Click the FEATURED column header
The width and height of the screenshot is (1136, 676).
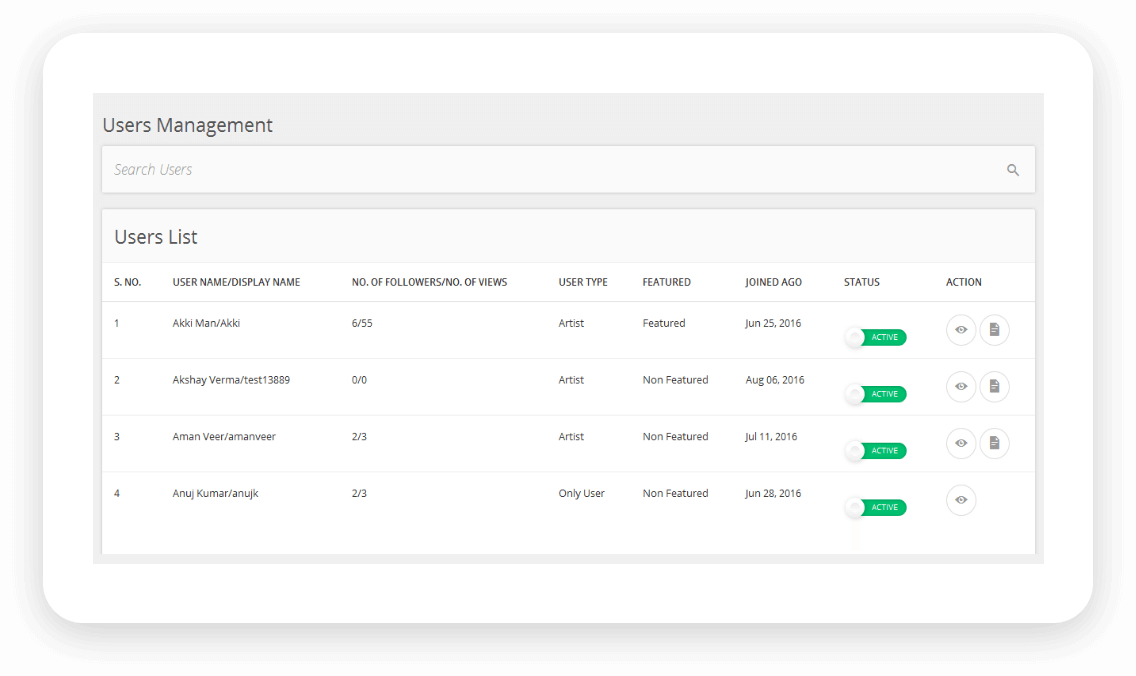pos(666,282)
